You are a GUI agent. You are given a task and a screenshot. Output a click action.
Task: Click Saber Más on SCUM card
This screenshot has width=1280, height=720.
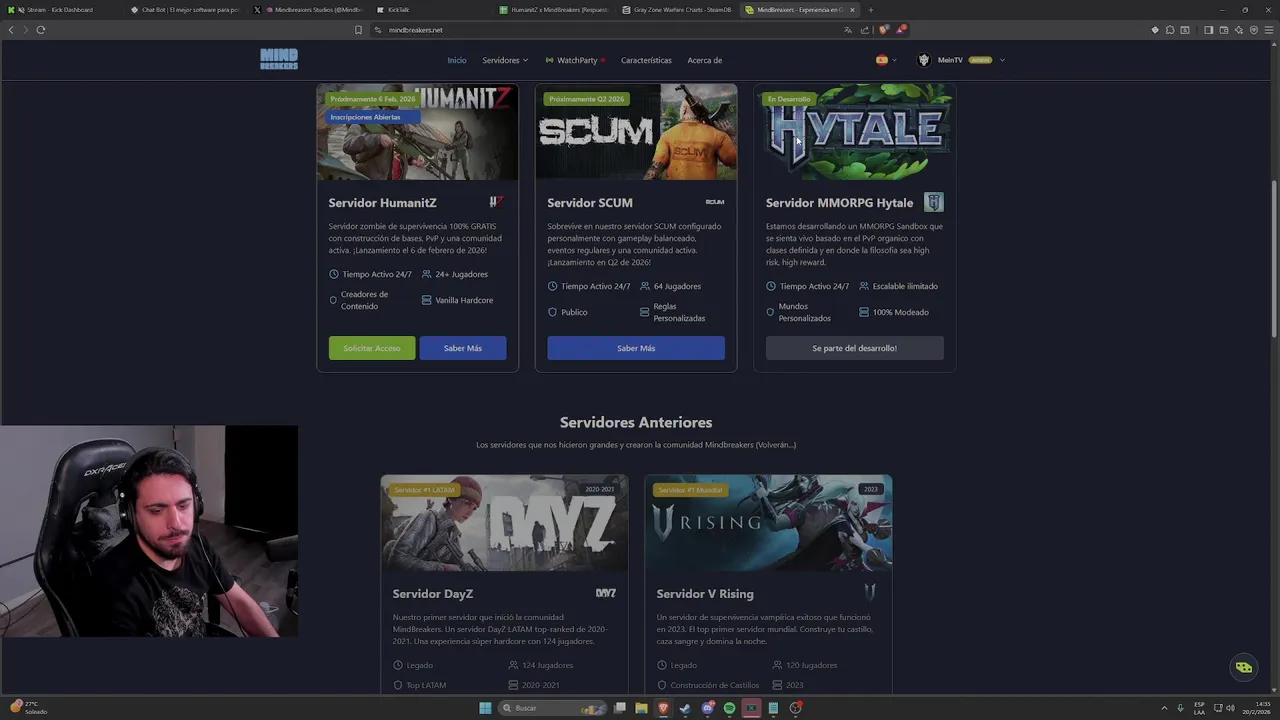(636, 348)
